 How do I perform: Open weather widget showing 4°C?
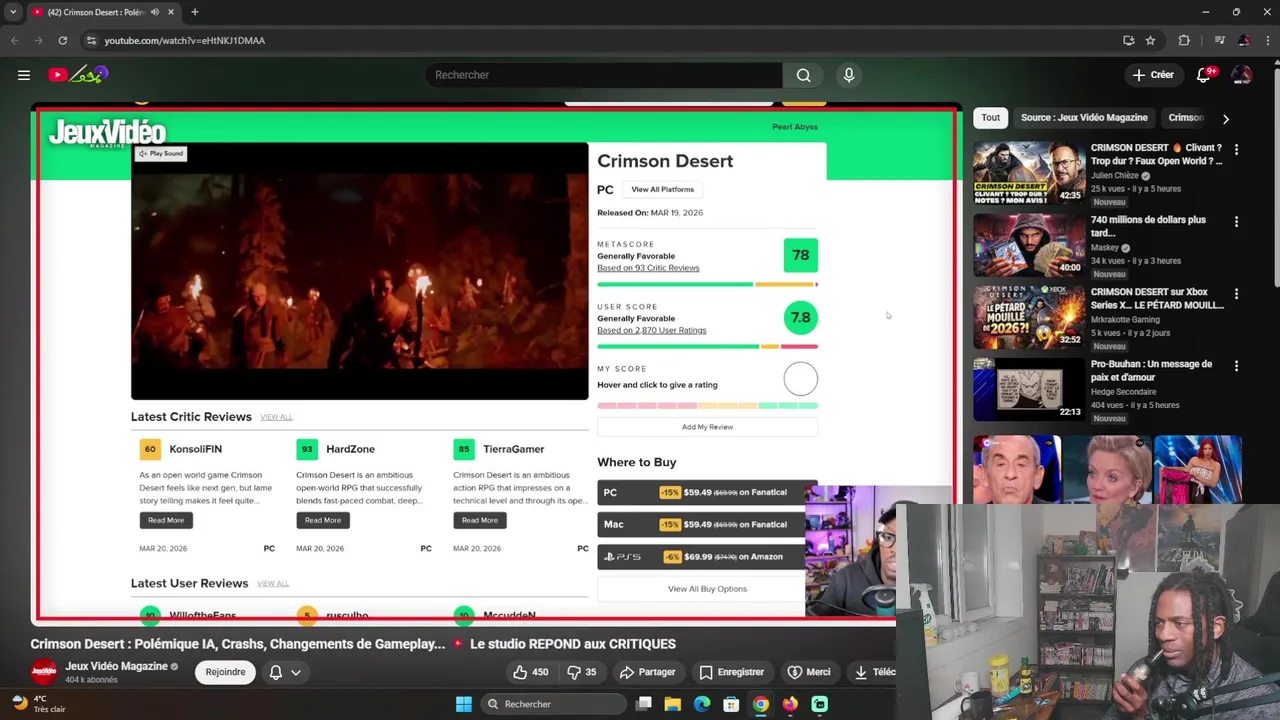point(38,704)
